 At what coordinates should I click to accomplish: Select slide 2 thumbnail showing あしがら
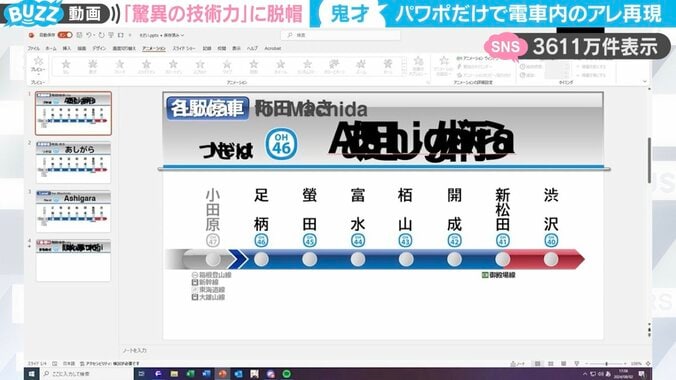[x=73, y=162]
